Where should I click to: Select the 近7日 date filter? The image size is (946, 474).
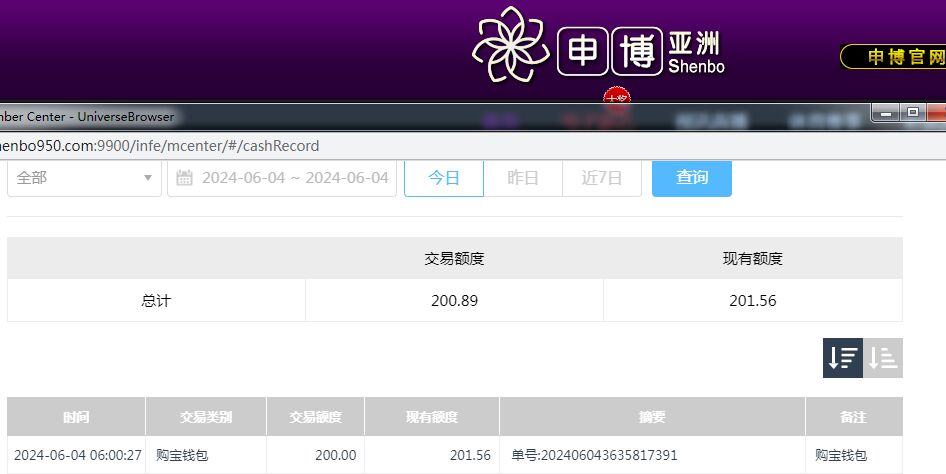pos(602,178)
